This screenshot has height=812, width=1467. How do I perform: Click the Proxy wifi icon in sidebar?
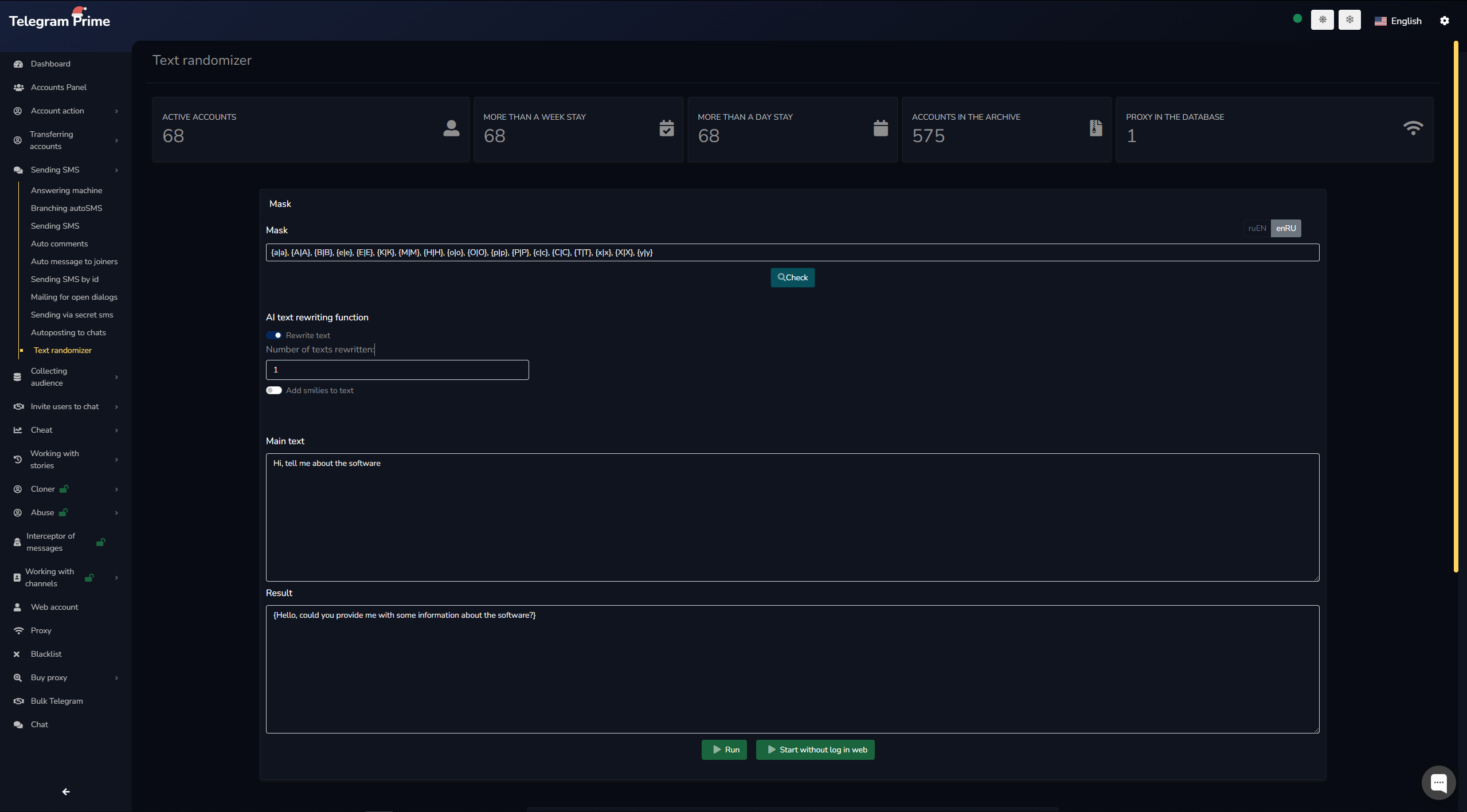[x=18, y=630]
